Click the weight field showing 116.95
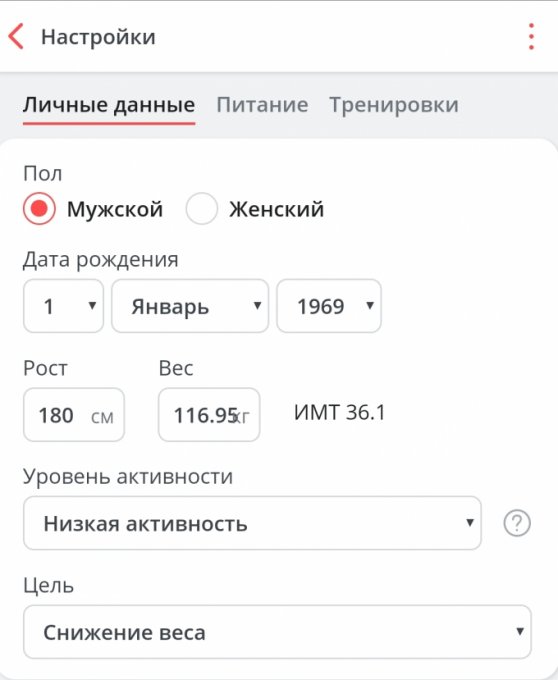The image size is (558, 680). 209,415
